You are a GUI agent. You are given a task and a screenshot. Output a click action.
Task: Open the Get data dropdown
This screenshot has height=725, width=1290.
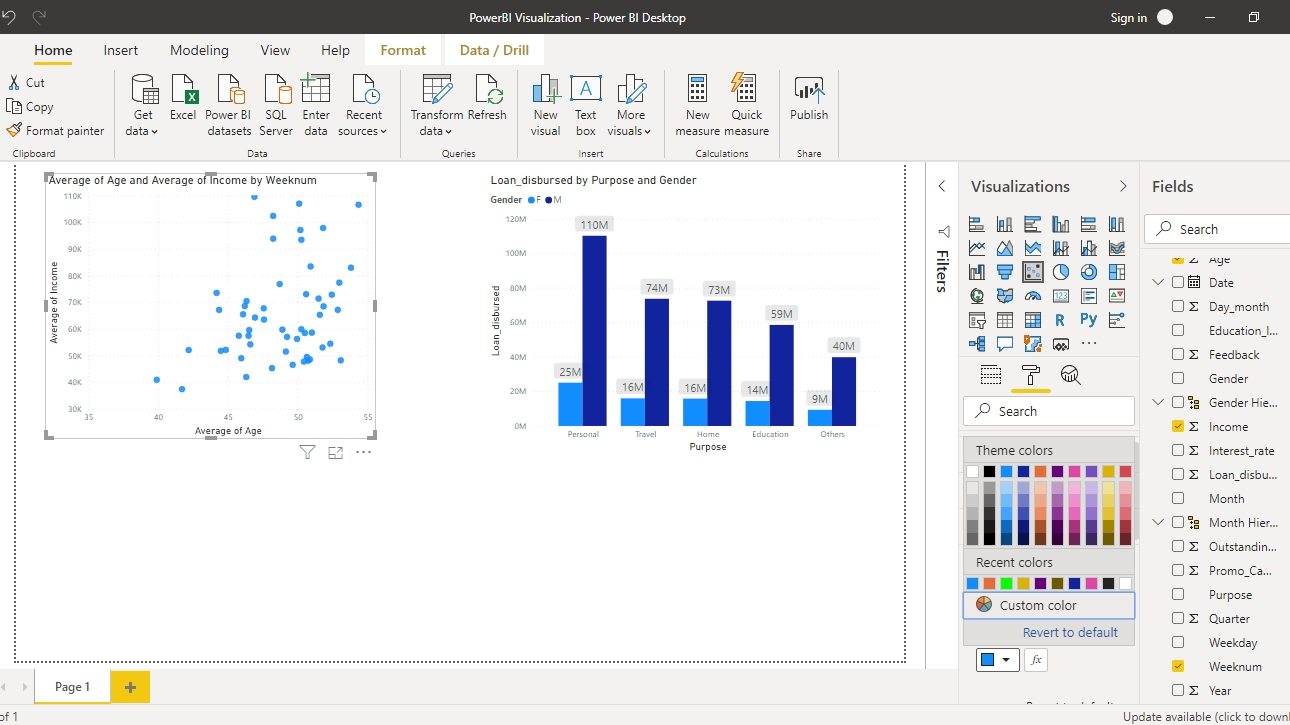point(143,131)
